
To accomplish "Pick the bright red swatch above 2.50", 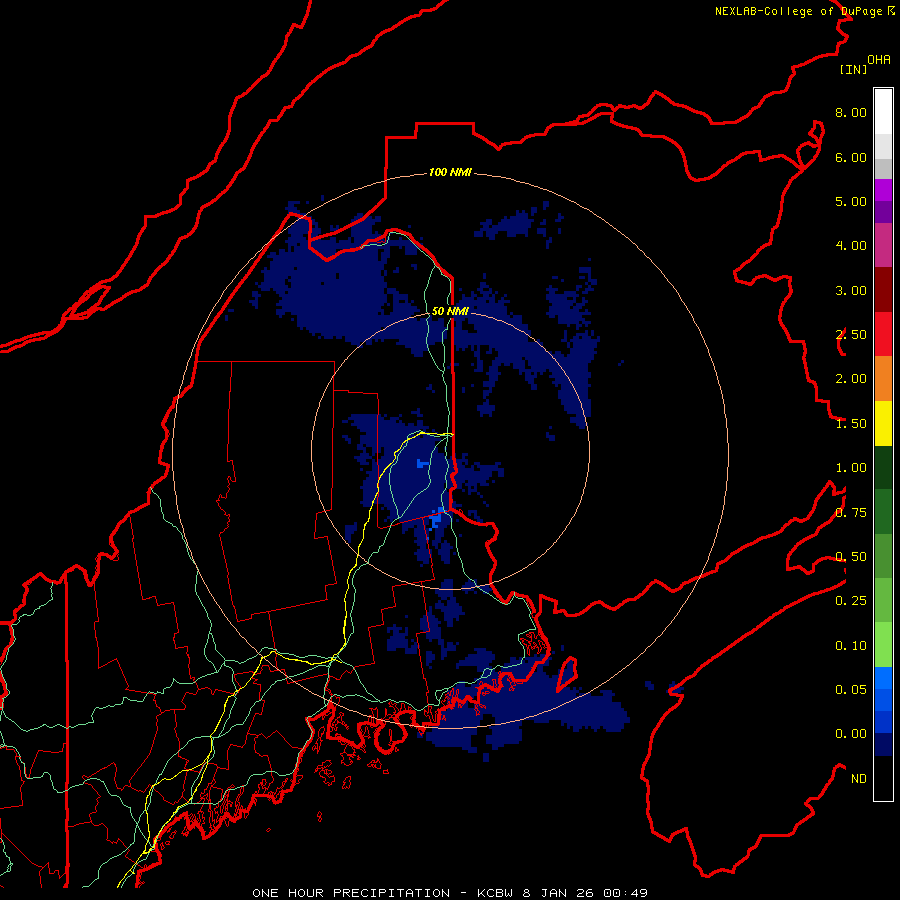I will (883, 334).
